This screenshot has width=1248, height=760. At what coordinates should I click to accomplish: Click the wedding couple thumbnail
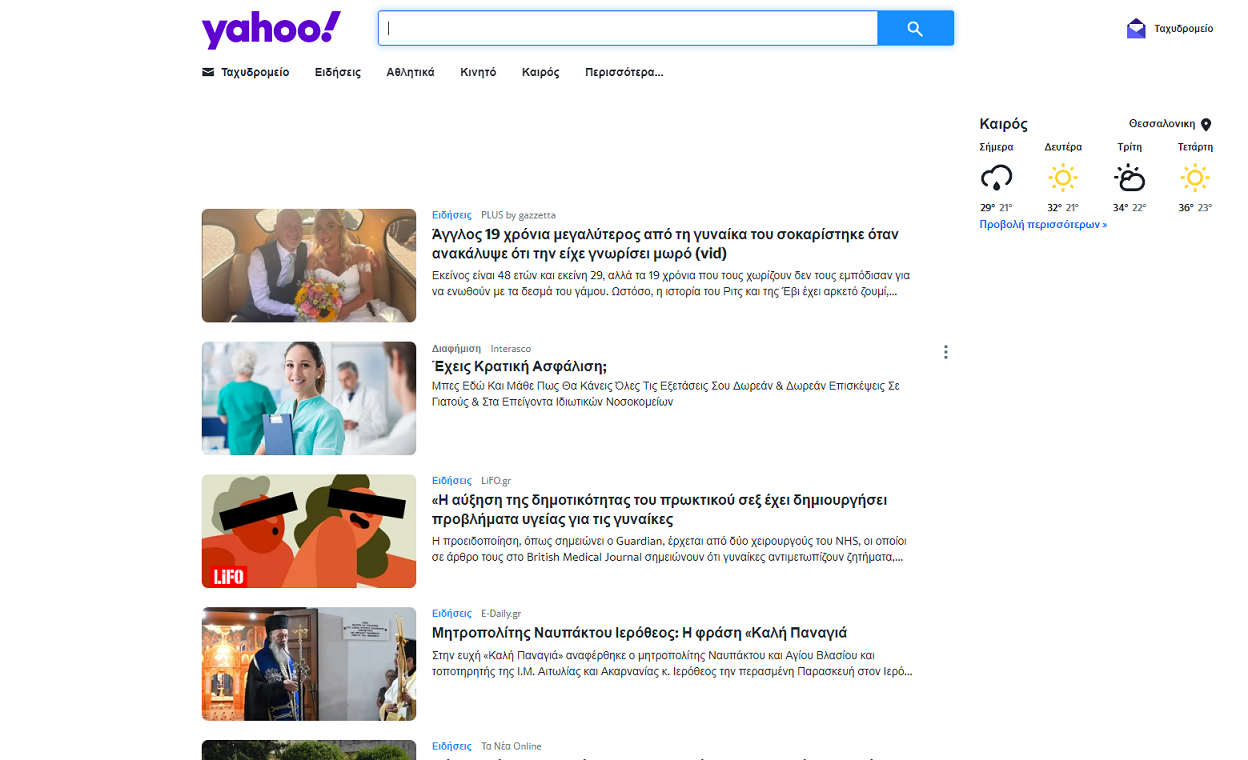point(309,265)
